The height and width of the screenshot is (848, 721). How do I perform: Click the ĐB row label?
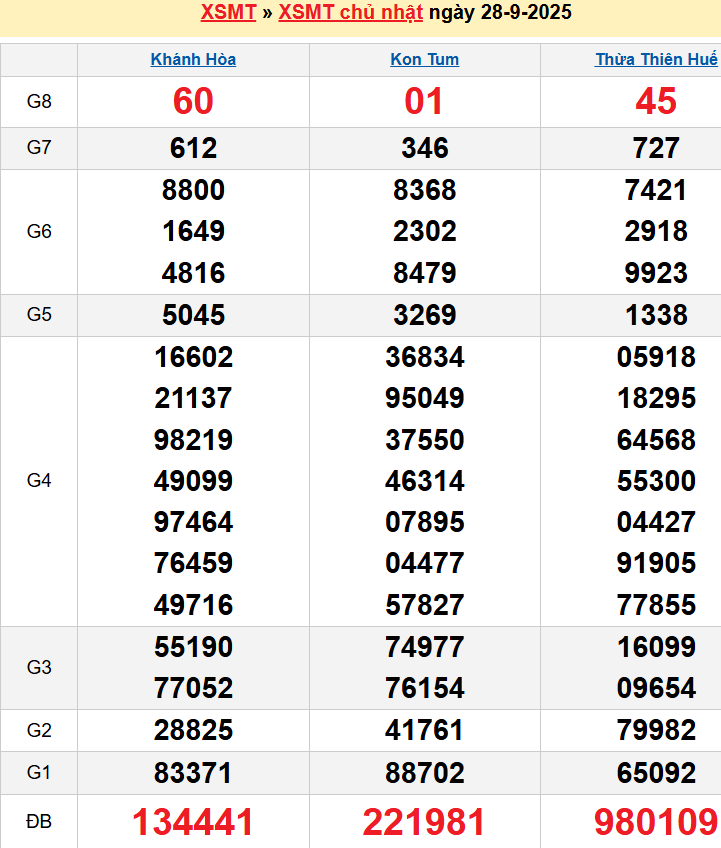tap(39, 822)
